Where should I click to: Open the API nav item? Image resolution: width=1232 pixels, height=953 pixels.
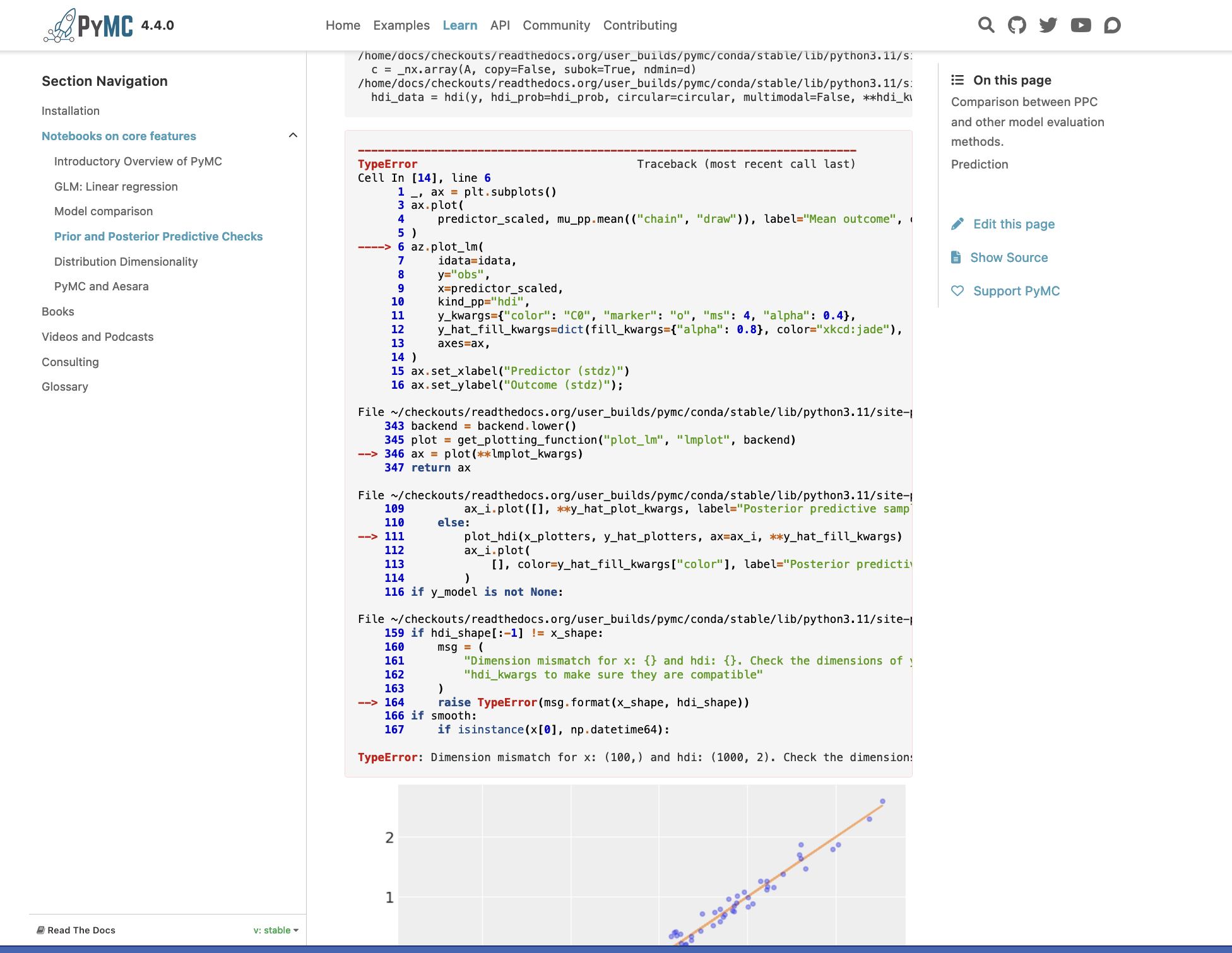(x=500, y=25)
